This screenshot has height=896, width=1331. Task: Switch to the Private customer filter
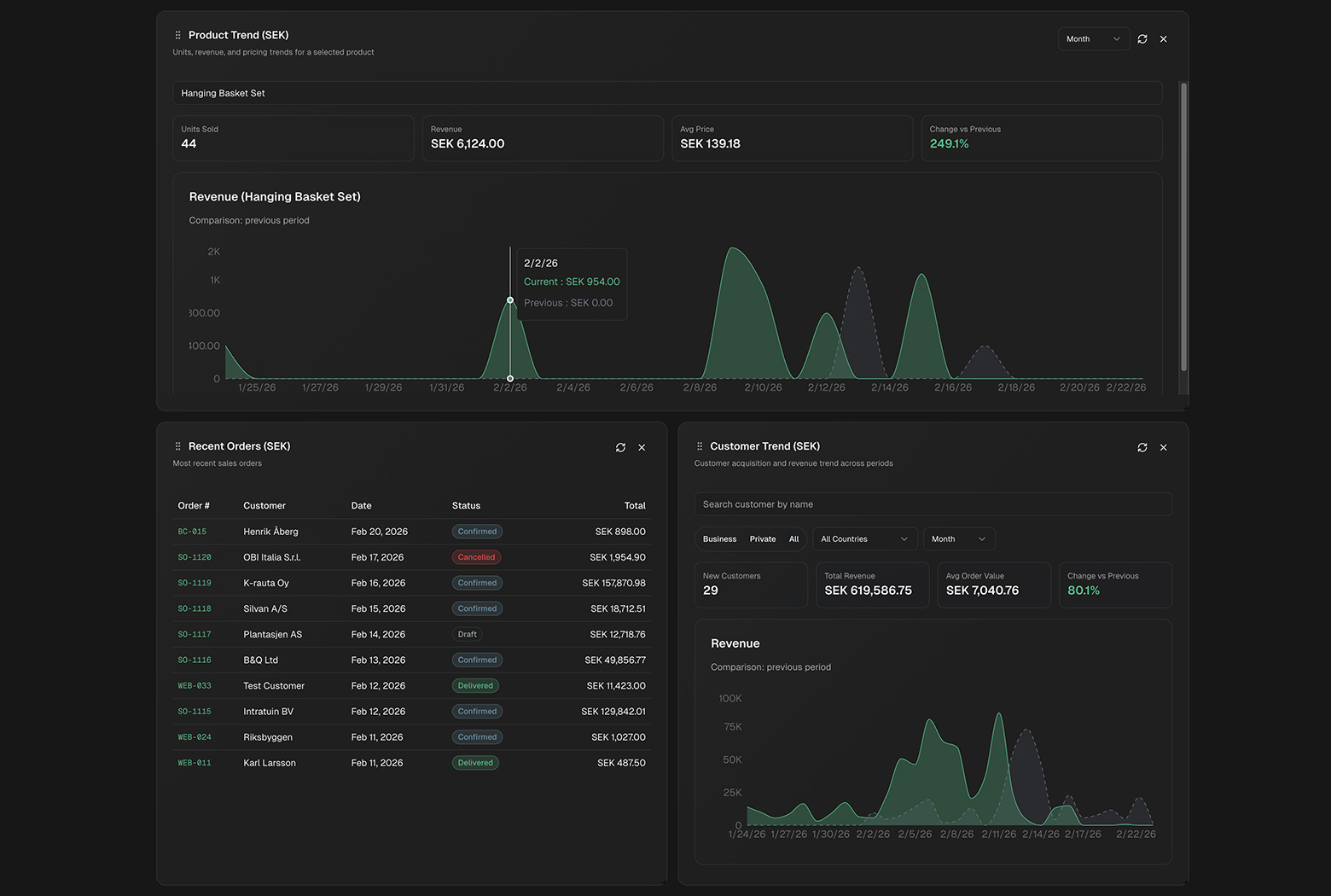(762, 538)
